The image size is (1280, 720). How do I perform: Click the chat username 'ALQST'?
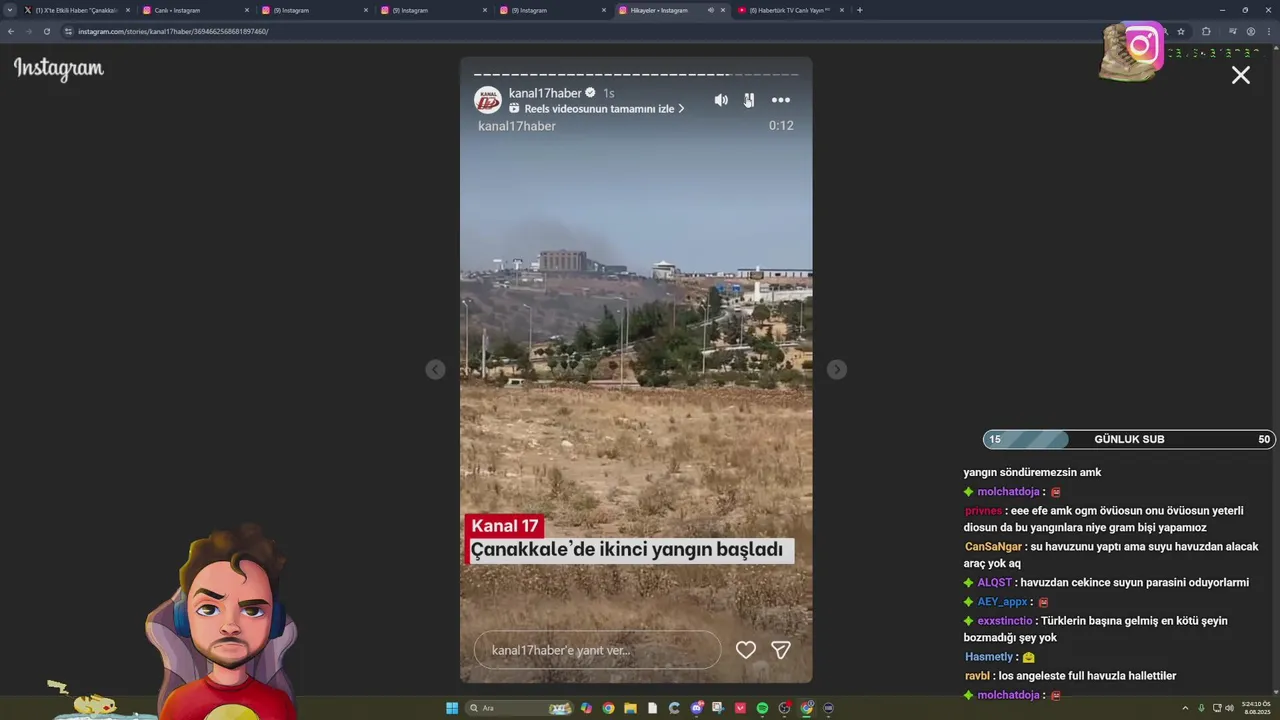[995, 583]
